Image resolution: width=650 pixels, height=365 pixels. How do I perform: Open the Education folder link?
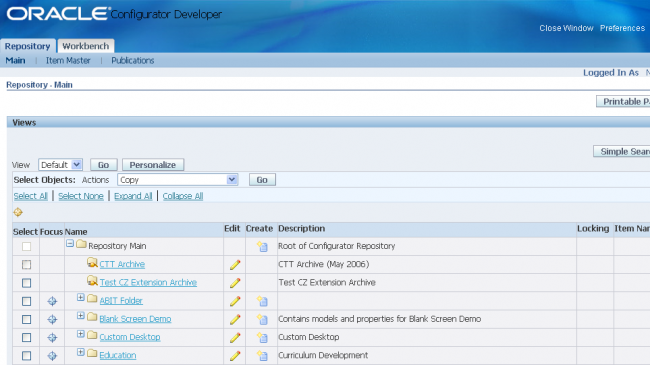(x=118, y=355)
